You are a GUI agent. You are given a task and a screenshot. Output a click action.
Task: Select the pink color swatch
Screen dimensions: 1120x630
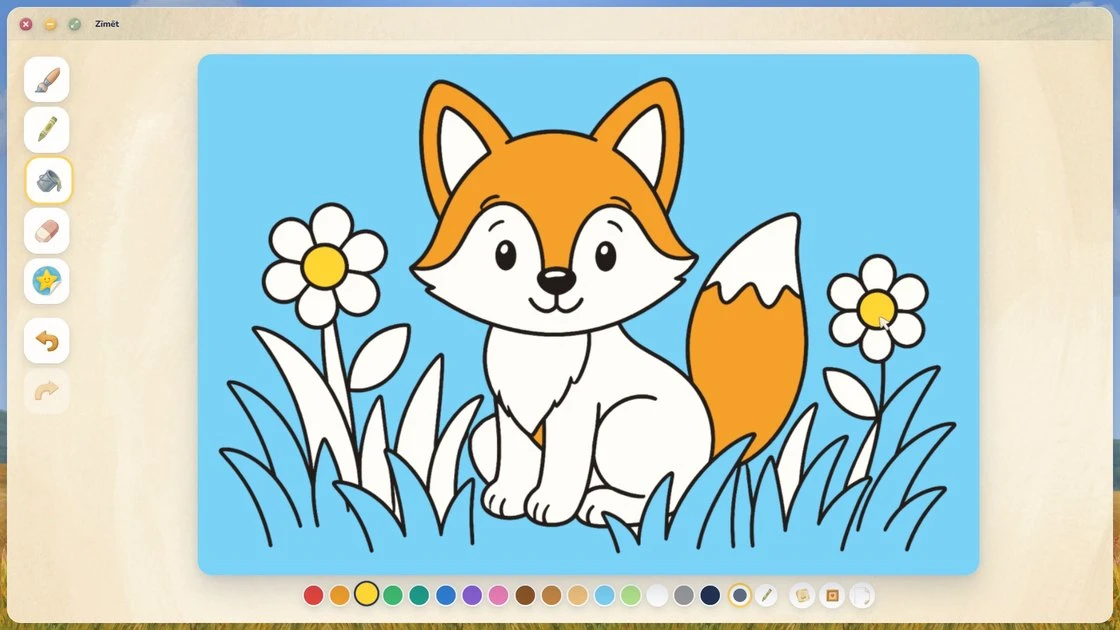[x=499, y=595]
